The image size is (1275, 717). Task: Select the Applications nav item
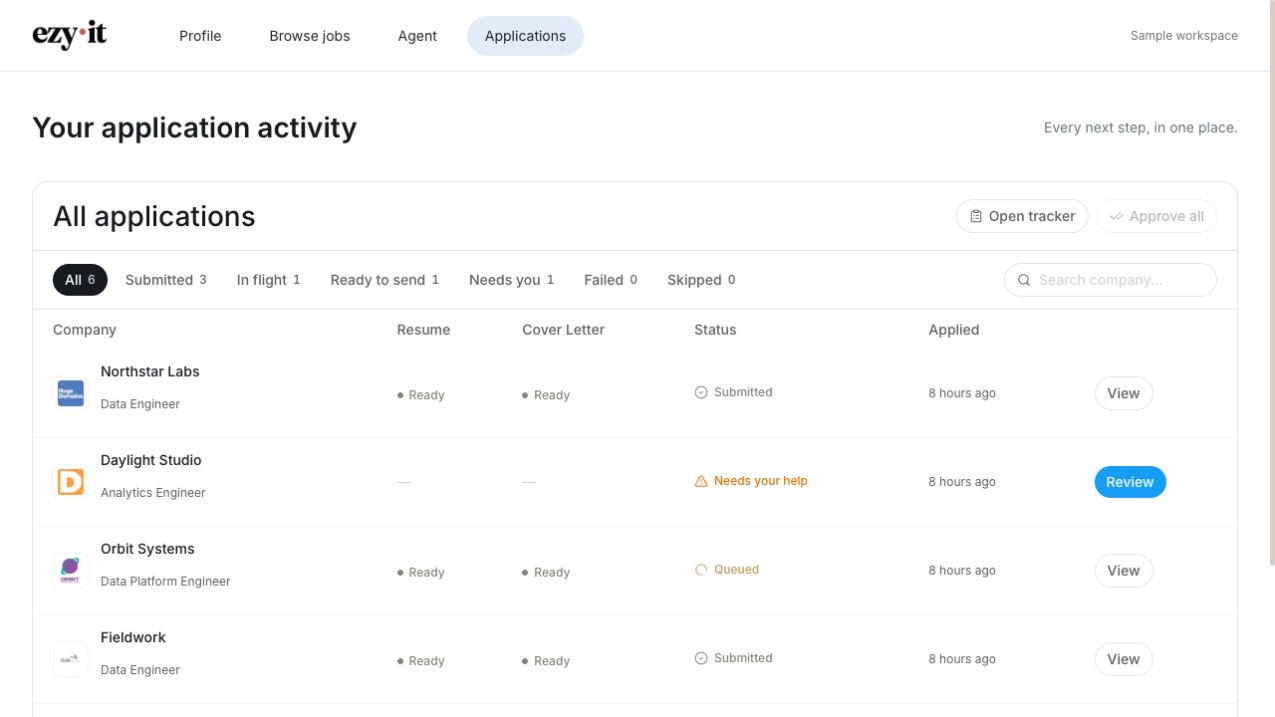click(525, 36)
